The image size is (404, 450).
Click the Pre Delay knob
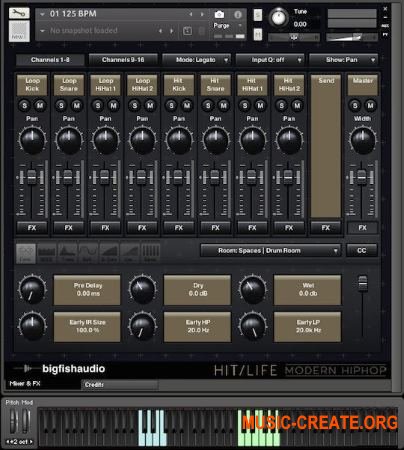coord(32,290)
